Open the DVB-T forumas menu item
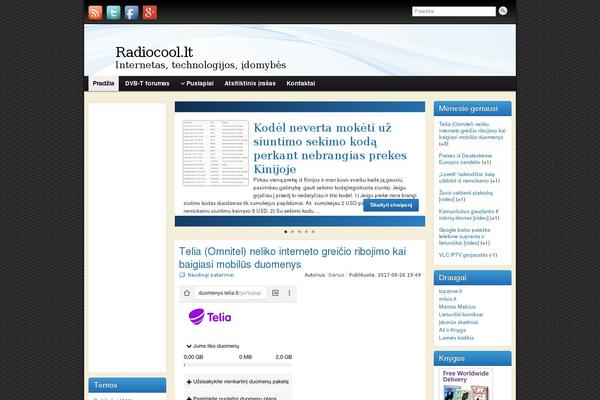Image resolution: width=600 pixels, height=400 pixels. (147, 83)
